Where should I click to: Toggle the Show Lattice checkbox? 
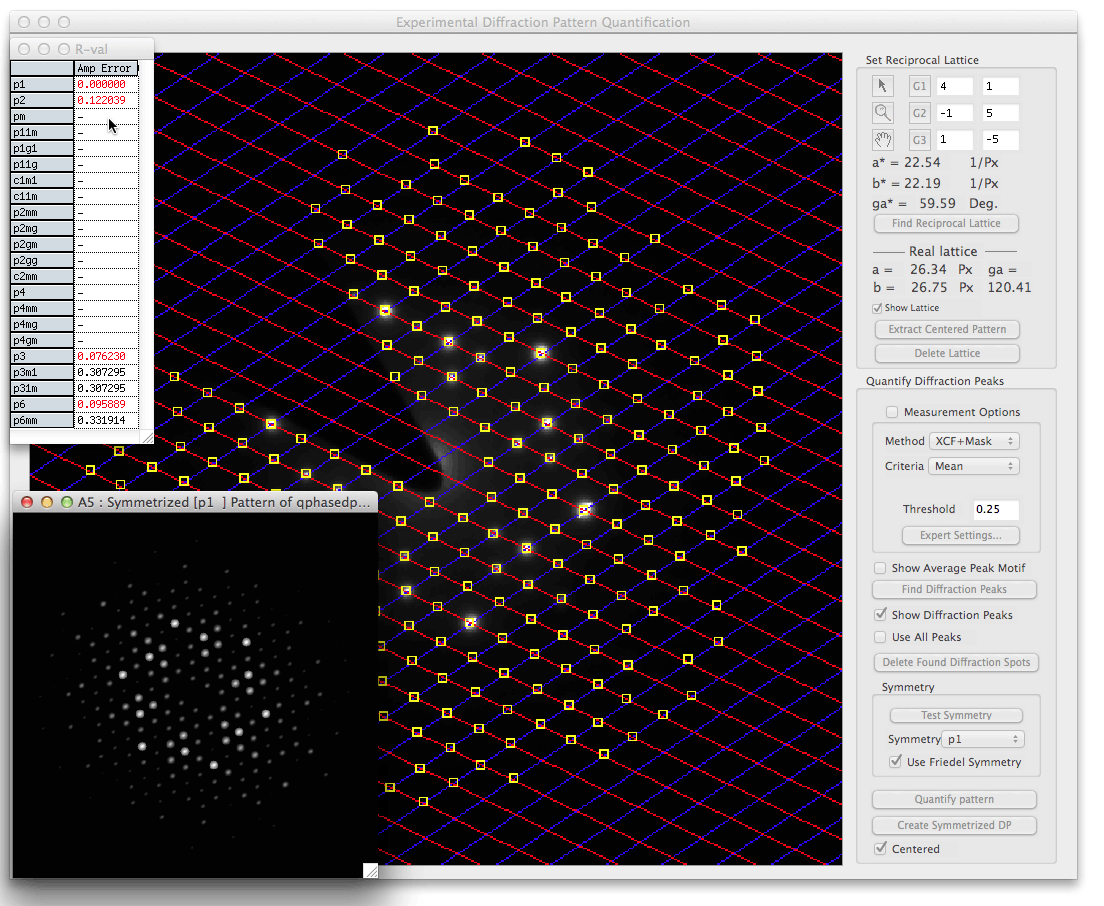pyautogui.click(x=877, y=308)
